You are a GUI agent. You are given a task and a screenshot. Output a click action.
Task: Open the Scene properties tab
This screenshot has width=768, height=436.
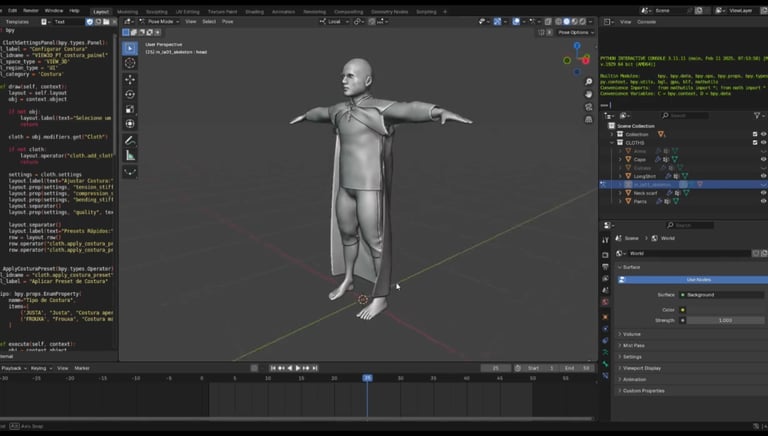(x=605, y=290)
